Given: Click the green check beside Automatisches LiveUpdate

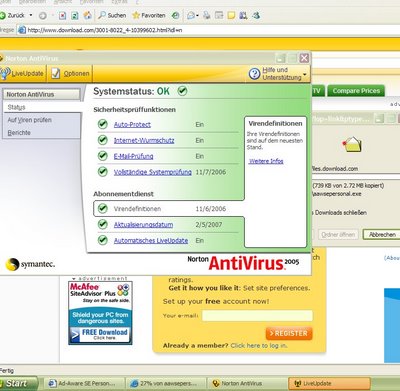Looking at the screenshot, I should pos(103,240).
